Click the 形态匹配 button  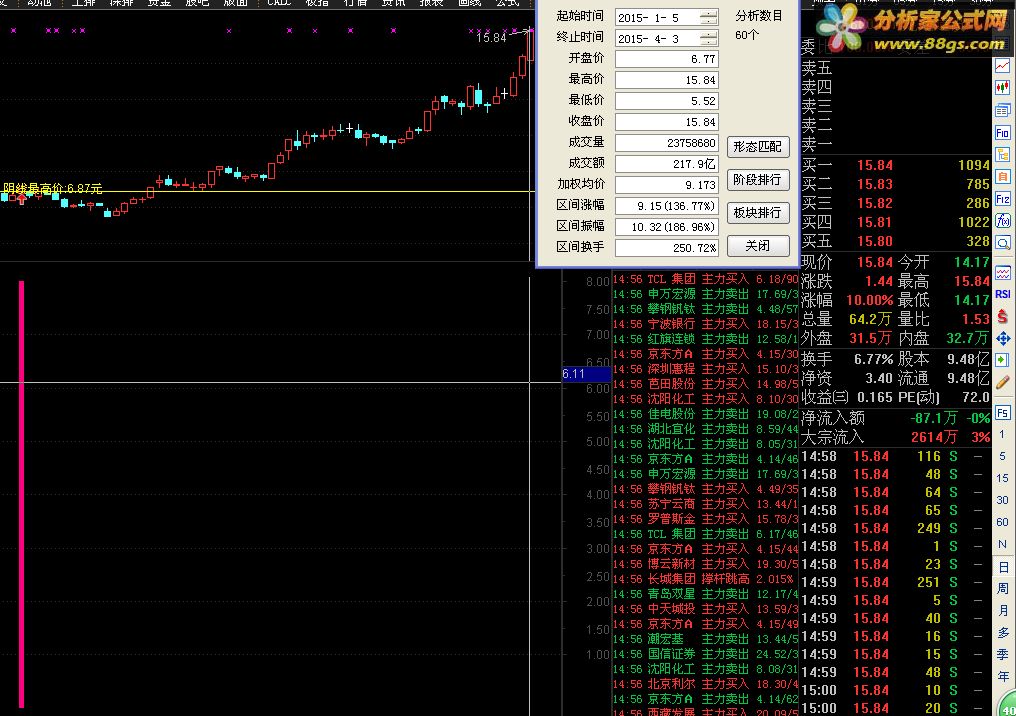click(757, 146)
